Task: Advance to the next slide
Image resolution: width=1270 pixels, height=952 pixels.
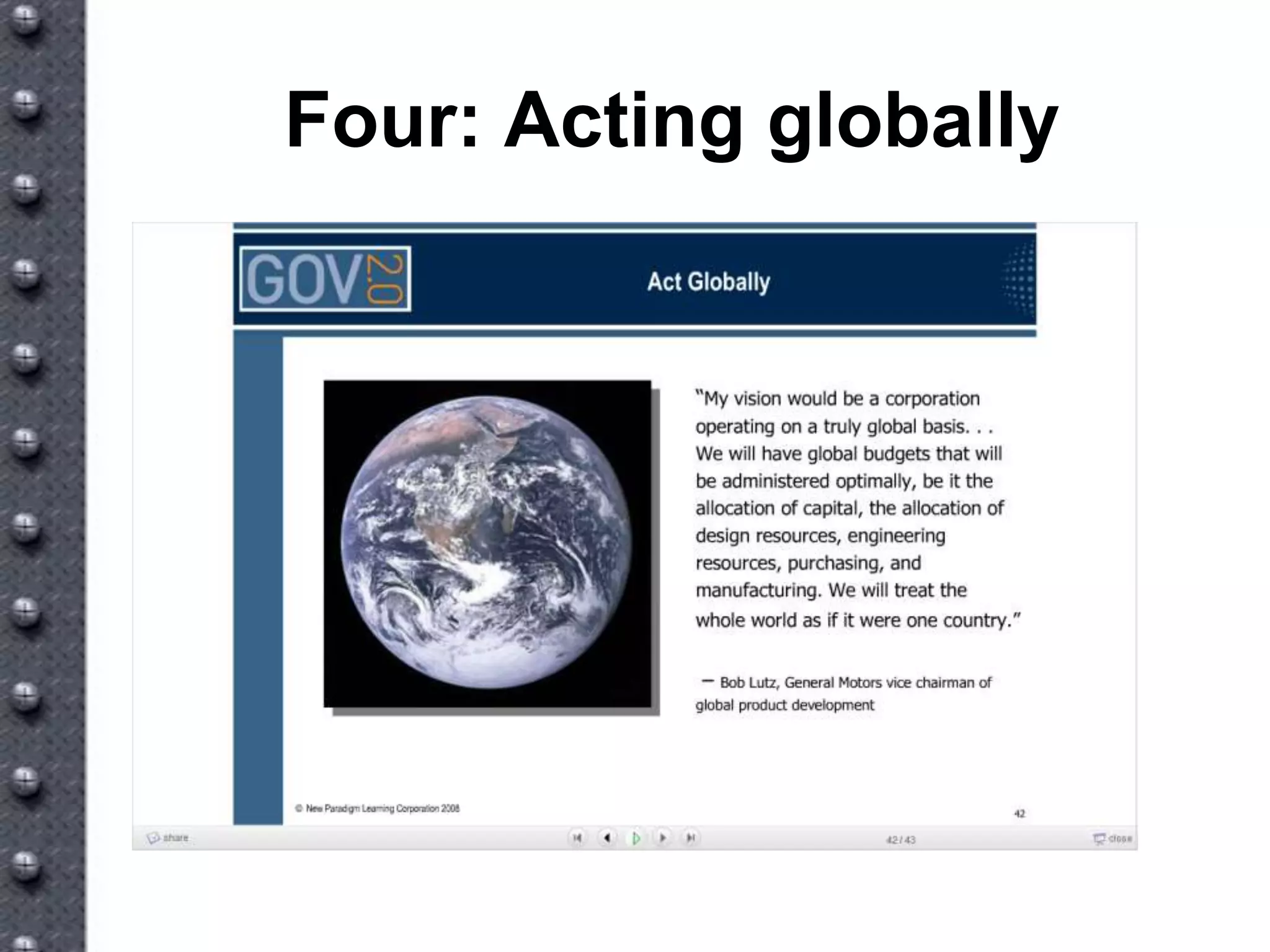Action: [662, 838]
